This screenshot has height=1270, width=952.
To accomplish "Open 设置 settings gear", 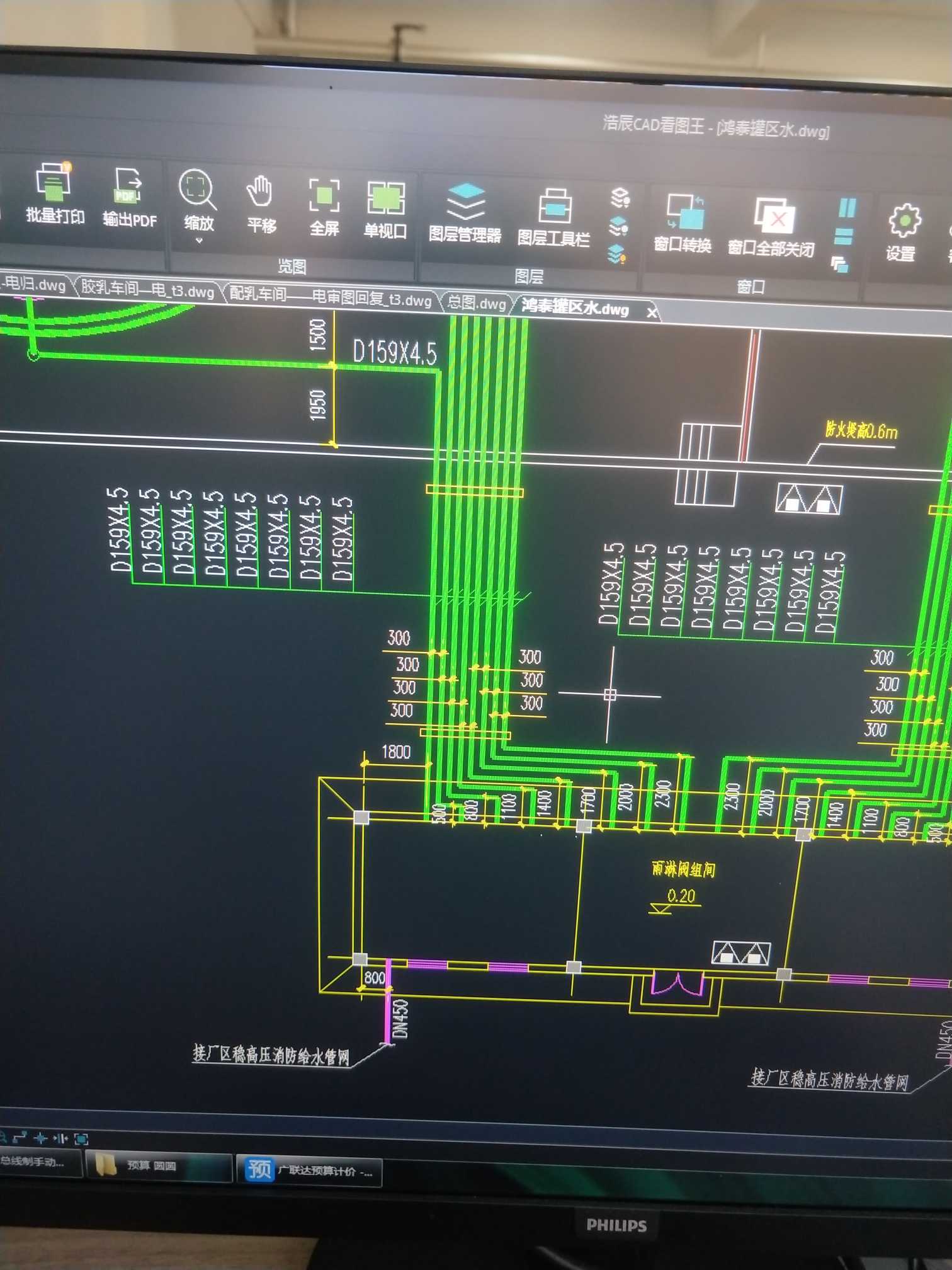I will click(x=903, y=232).
